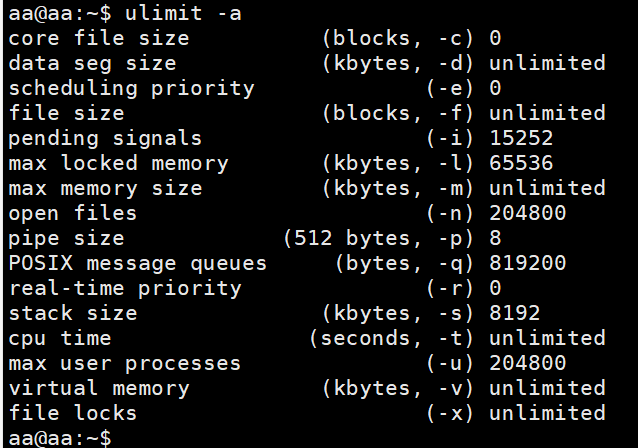Click the 'core file size' line label
This screenshot has height=448, width=638.
(98, 38)
